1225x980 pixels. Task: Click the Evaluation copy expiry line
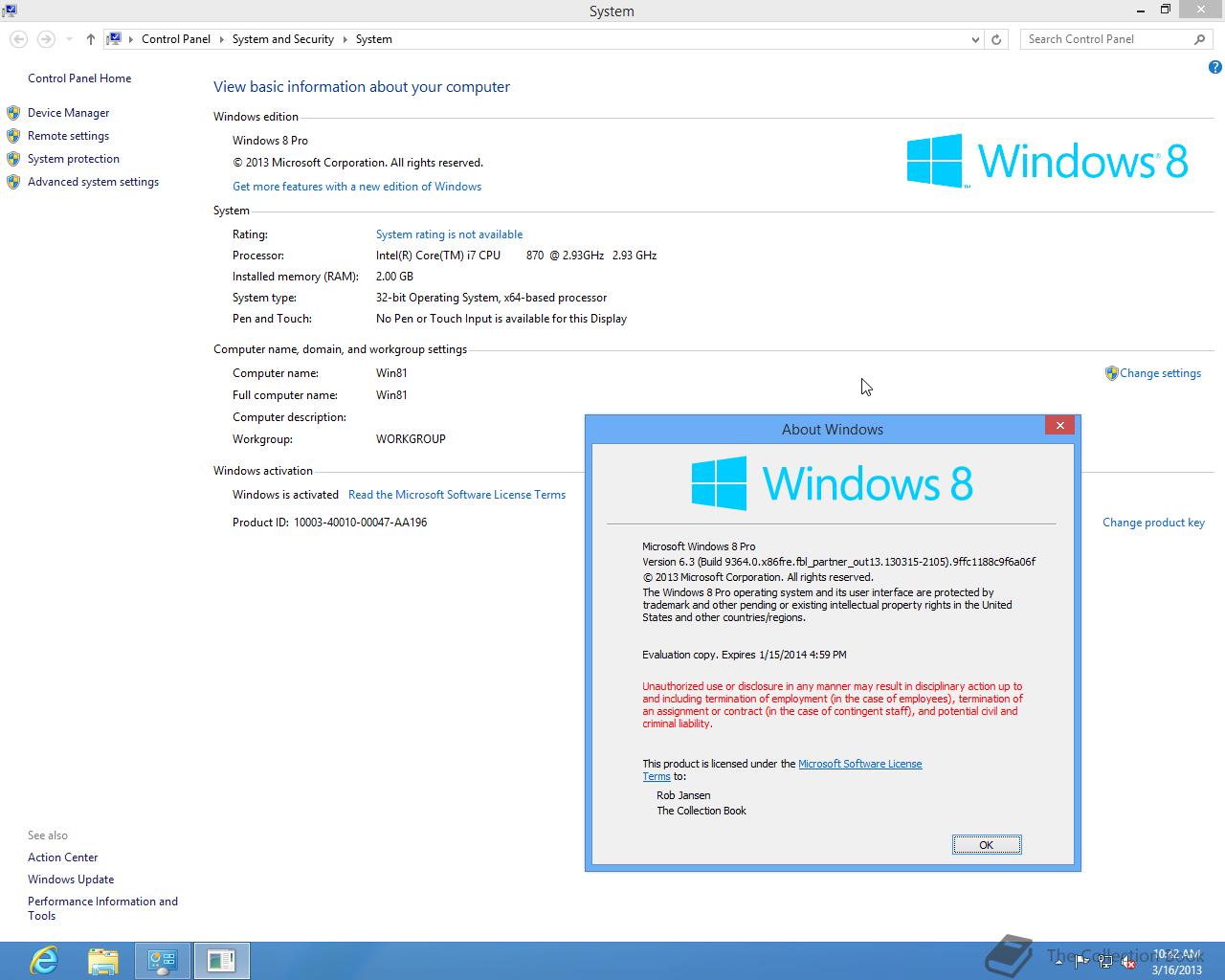pyautogui.click(x=745, y=655)
